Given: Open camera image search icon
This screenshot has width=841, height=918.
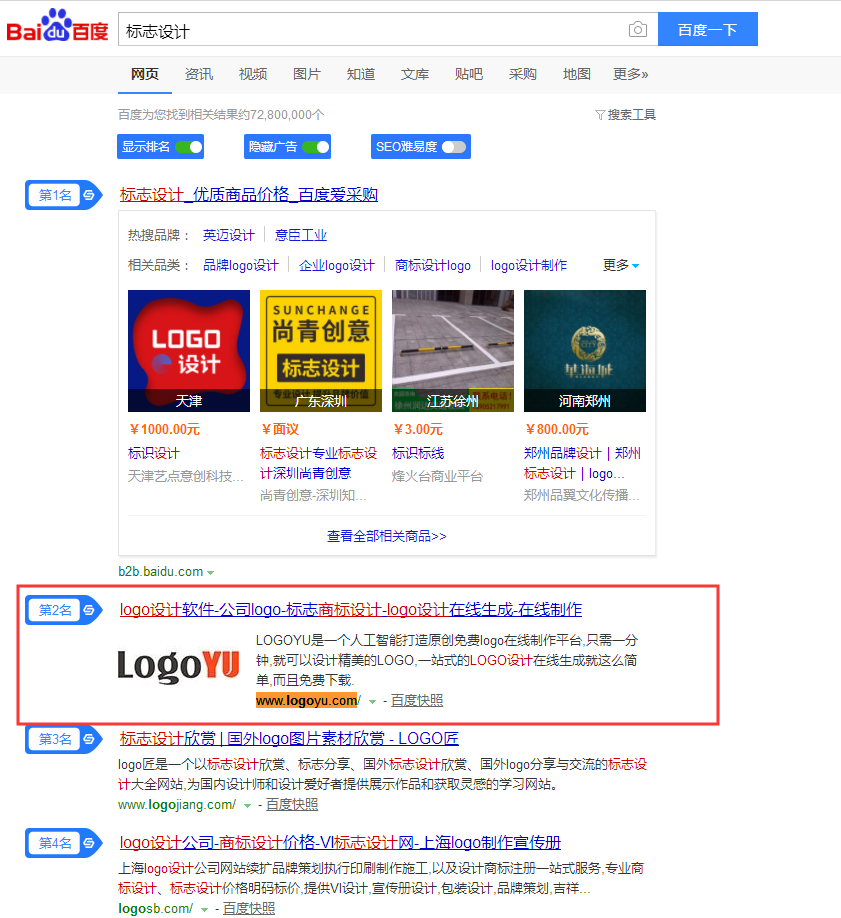Looking at the screenshot, I should coord(637,29).
